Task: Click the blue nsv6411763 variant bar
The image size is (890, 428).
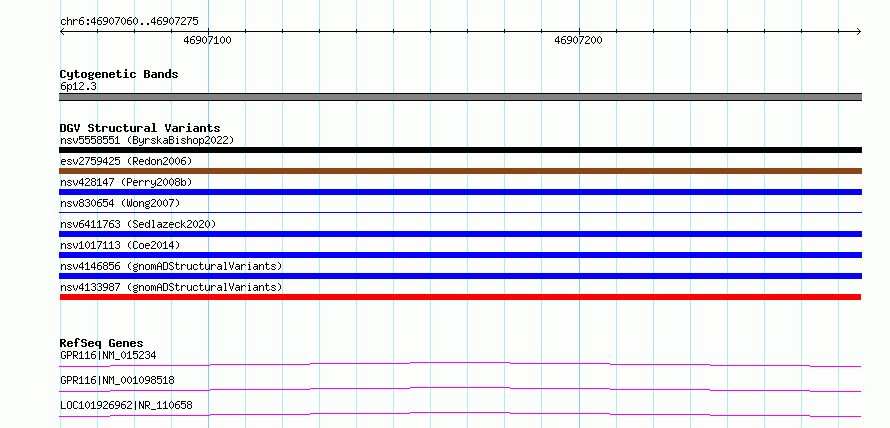Action: (x=460, y=234)
